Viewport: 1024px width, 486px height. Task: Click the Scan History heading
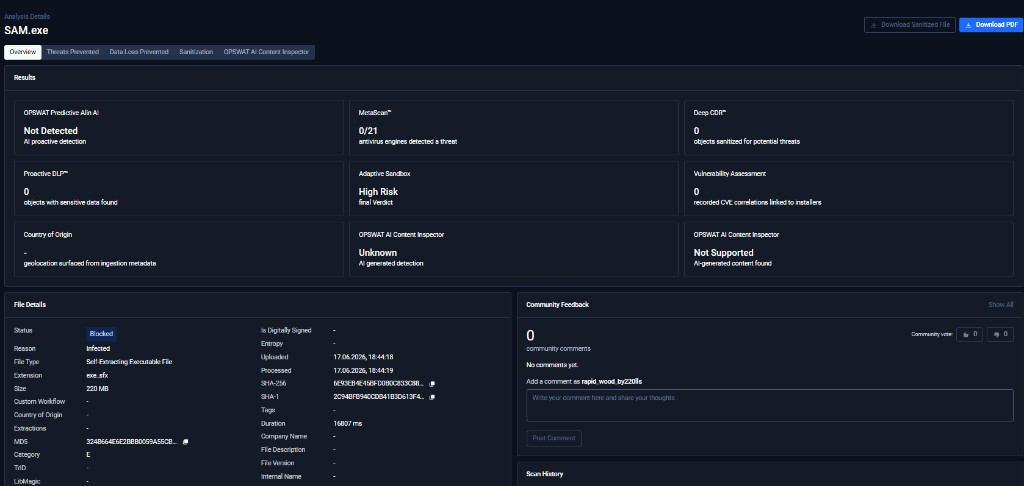pyautogui.click(x=544, y=474)
